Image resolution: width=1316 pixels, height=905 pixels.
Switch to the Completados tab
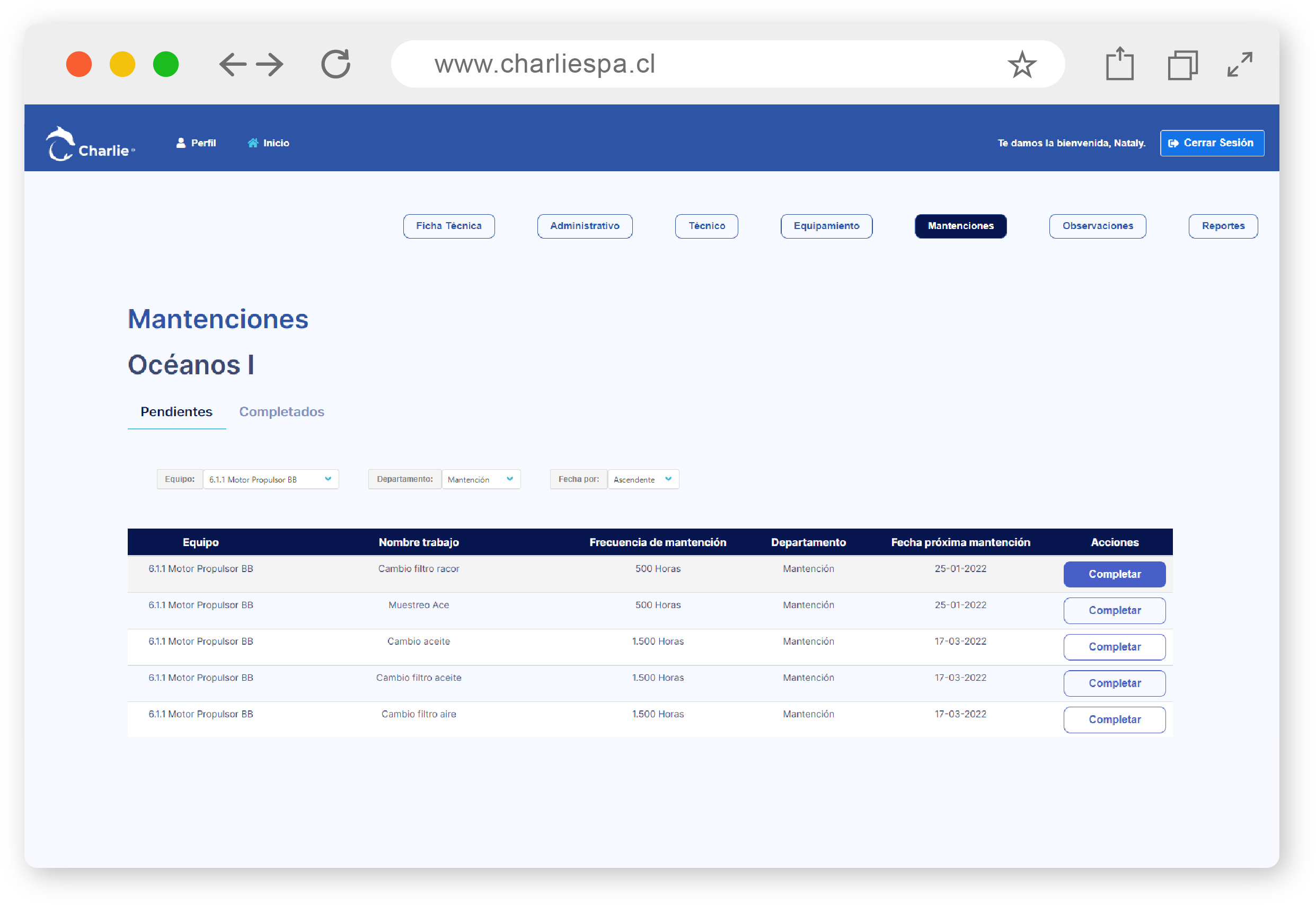click(x=281, y=411)
